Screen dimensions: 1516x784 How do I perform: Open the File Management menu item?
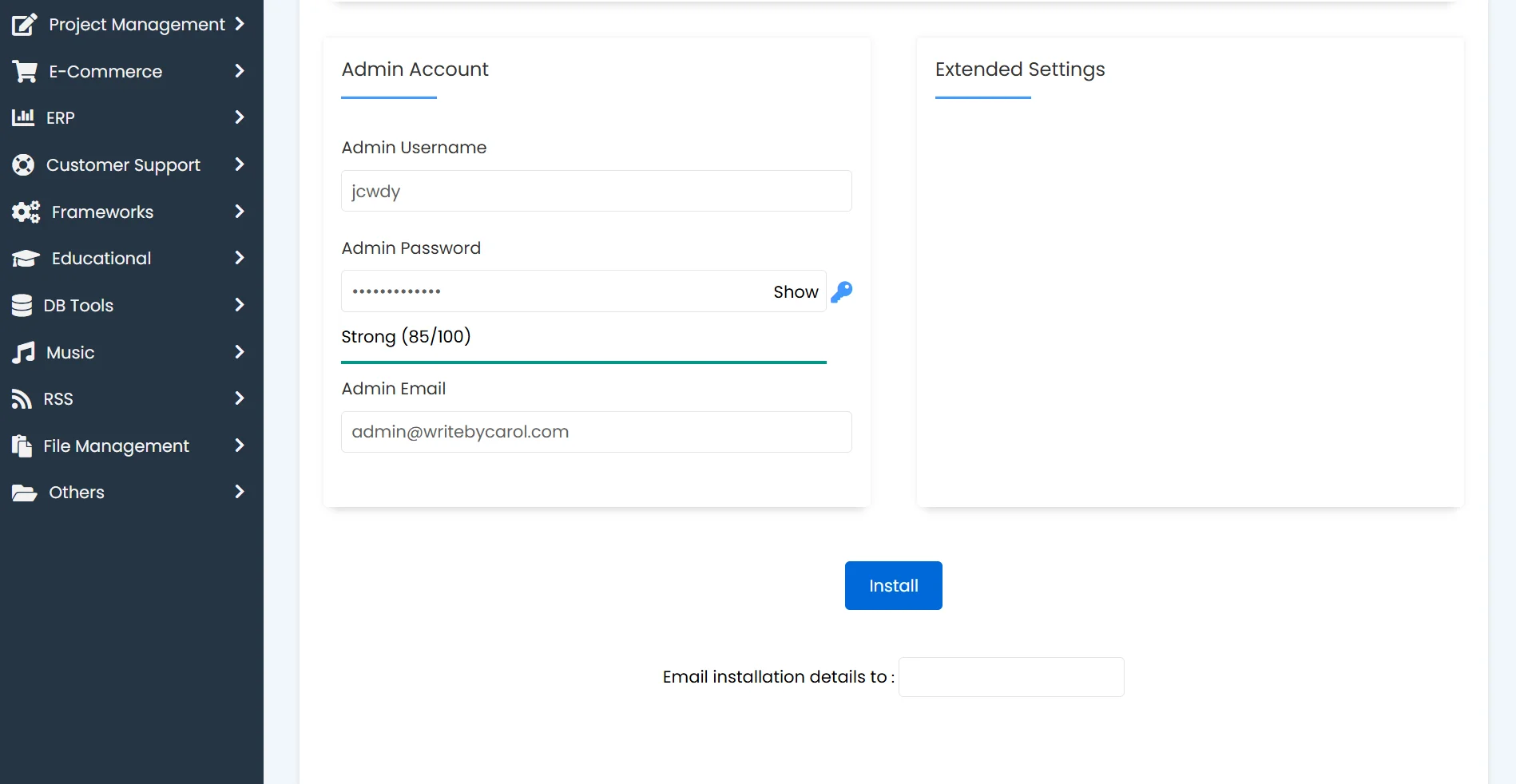coord(132,446)
